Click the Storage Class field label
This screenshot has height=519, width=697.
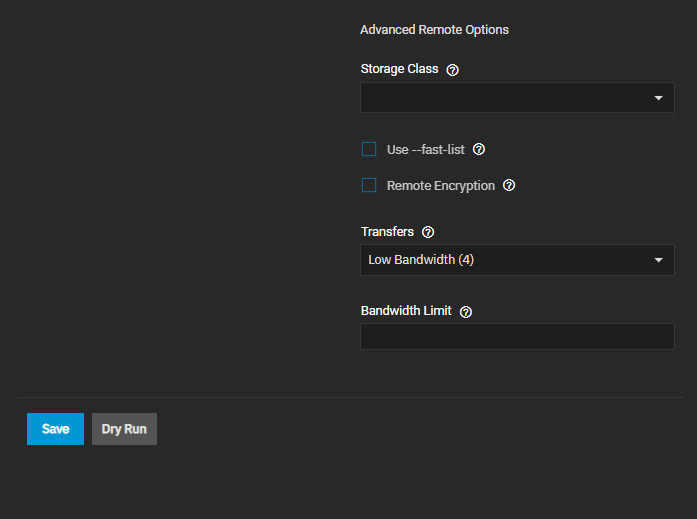pos(399,69)
